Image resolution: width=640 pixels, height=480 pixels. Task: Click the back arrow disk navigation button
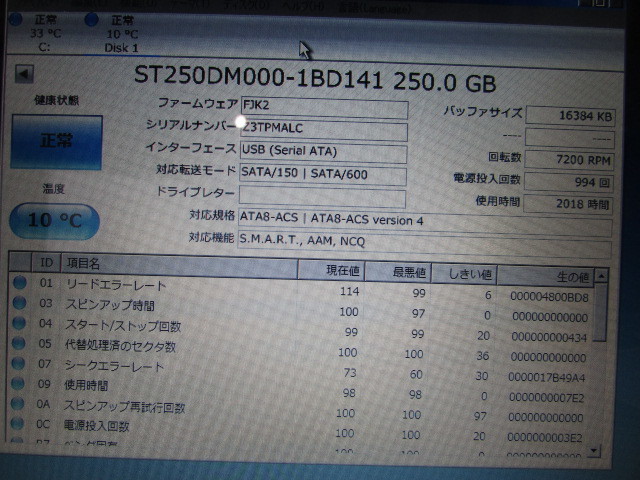(x=24, y=74)
